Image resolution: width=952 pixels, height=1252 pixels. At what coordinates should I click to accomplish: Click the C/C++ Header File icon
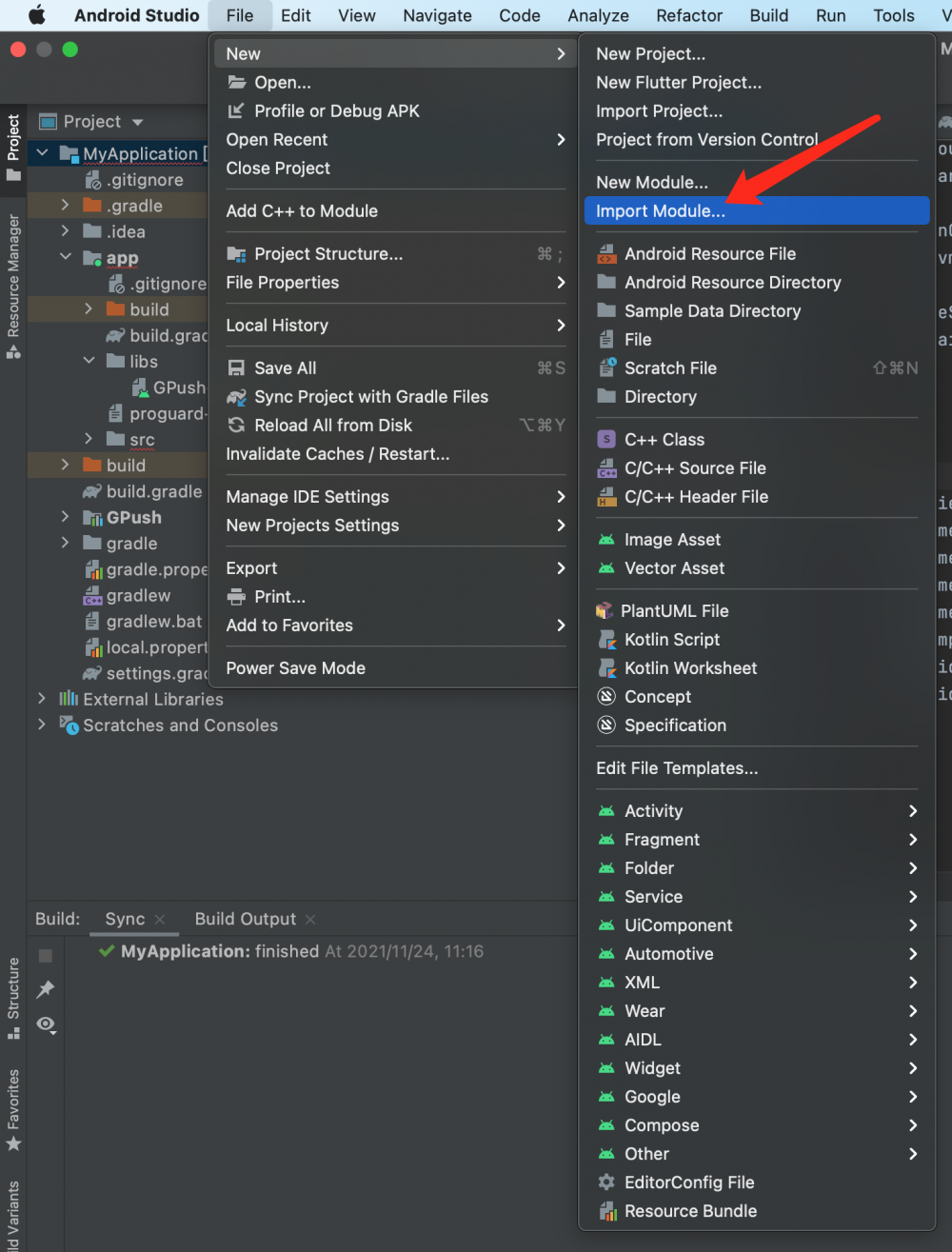coord(606,497)
